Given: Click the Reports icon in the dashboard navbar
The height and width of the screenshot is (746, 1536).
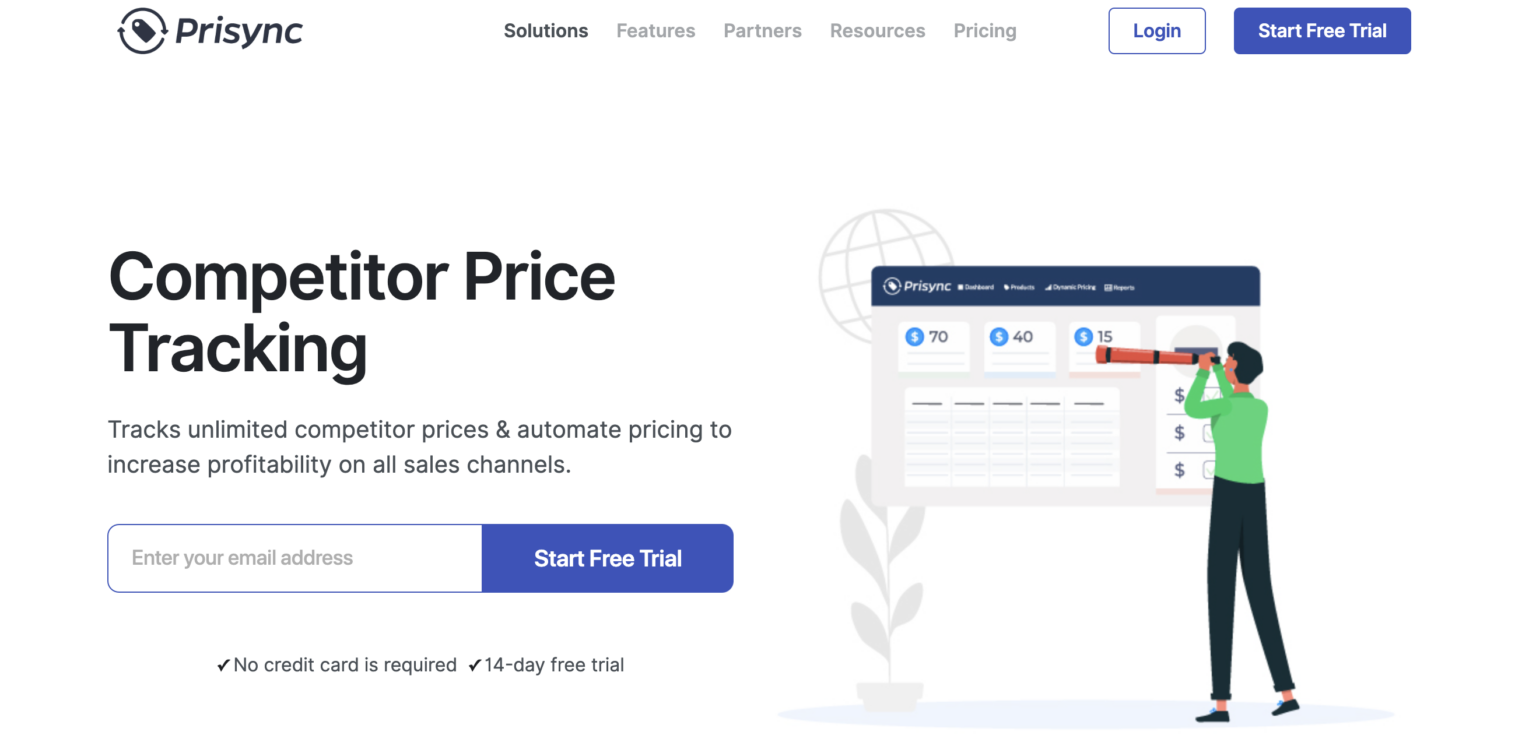Looking at the screenshot, I should 1107,287.
